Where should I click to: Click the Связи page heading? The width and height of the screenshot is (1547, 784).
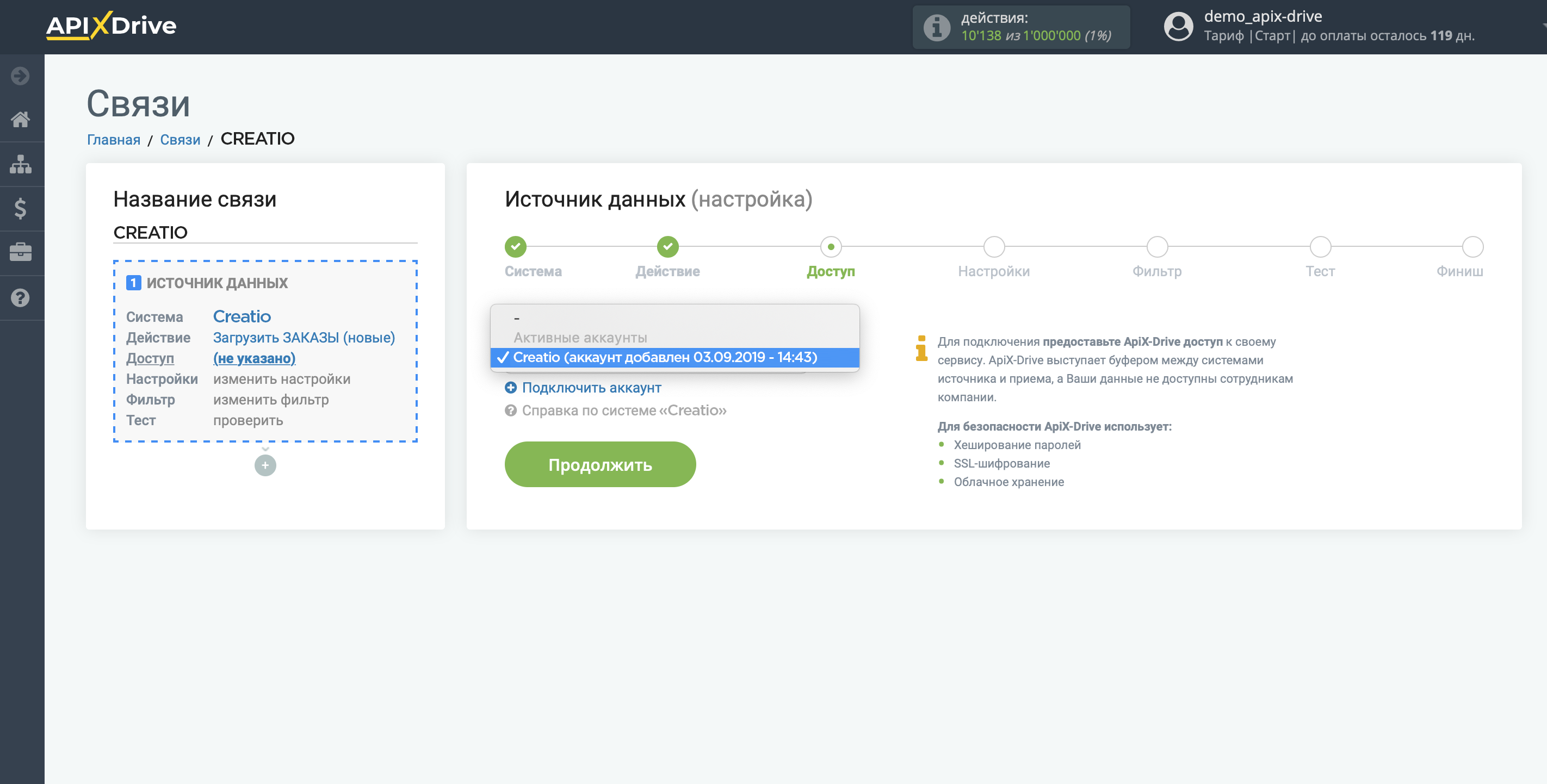138,103
